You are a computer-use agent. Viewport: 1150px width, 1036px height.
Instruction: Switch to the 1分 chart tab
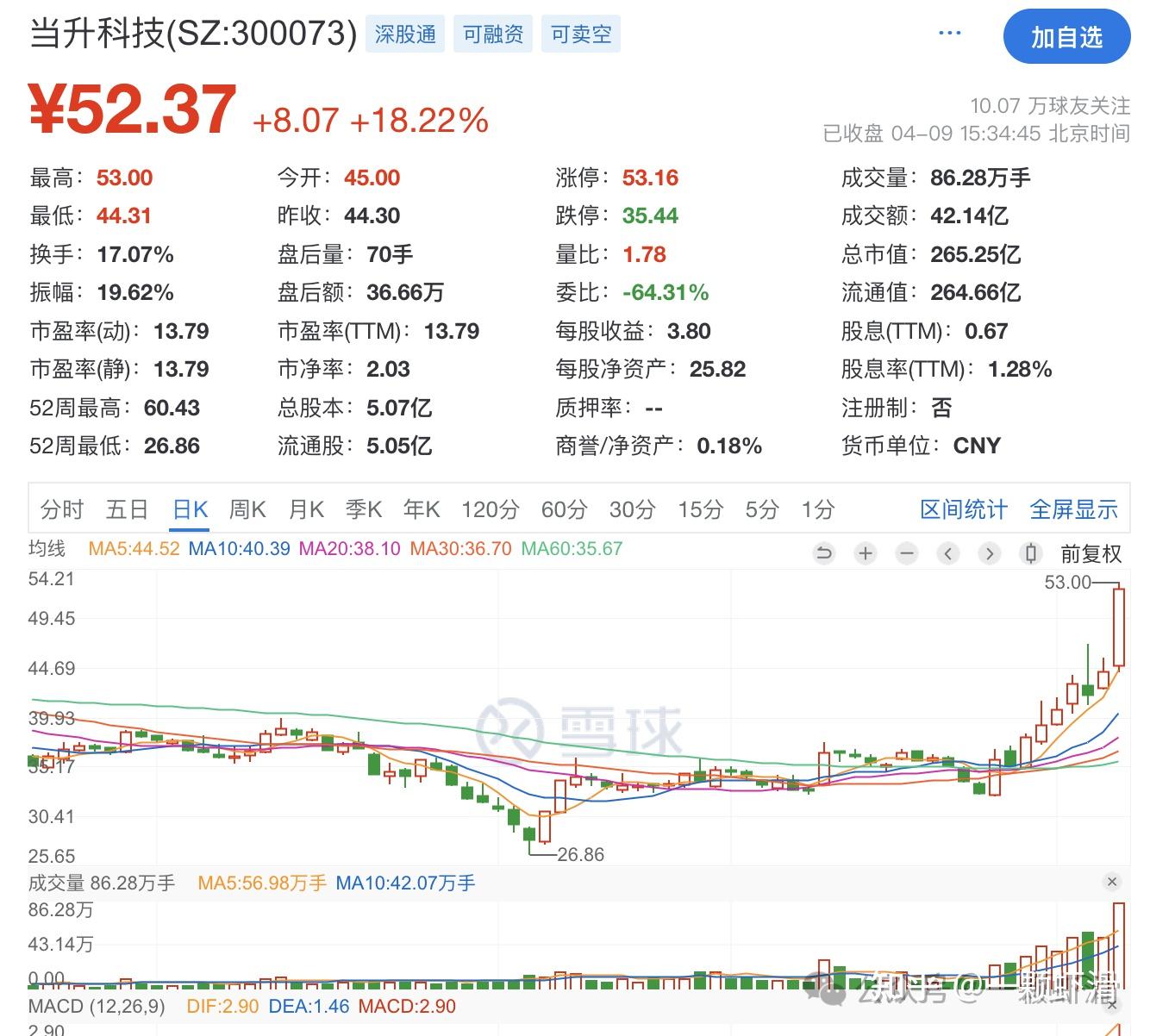(818, 509)
